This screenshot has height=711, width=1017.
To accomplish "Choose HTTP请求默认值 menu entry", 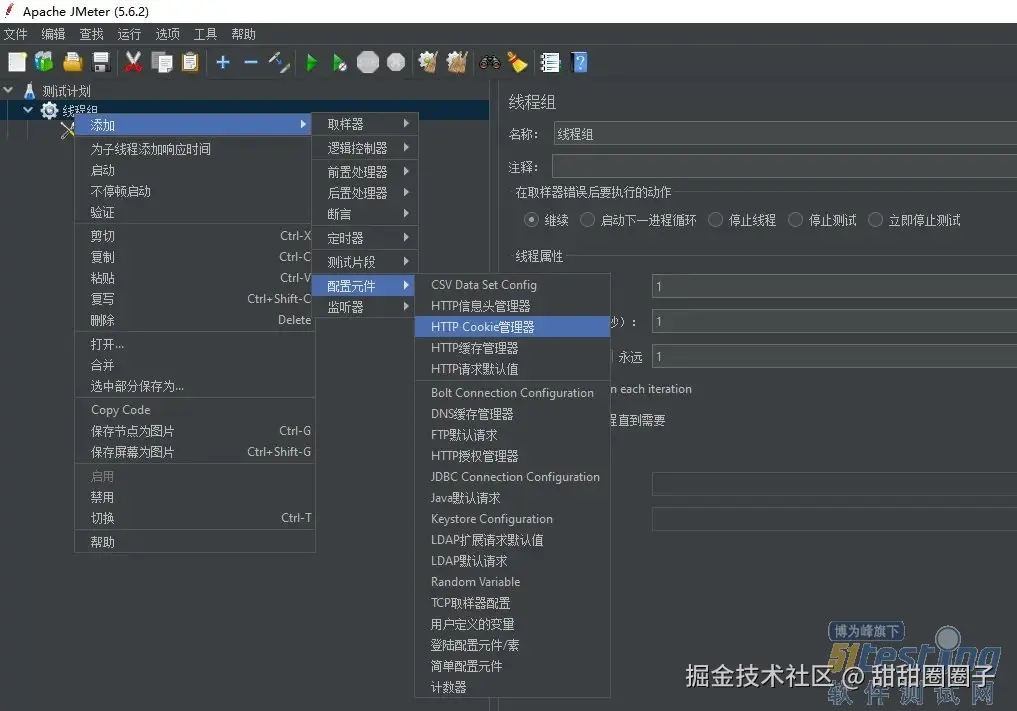I will 512,369.
